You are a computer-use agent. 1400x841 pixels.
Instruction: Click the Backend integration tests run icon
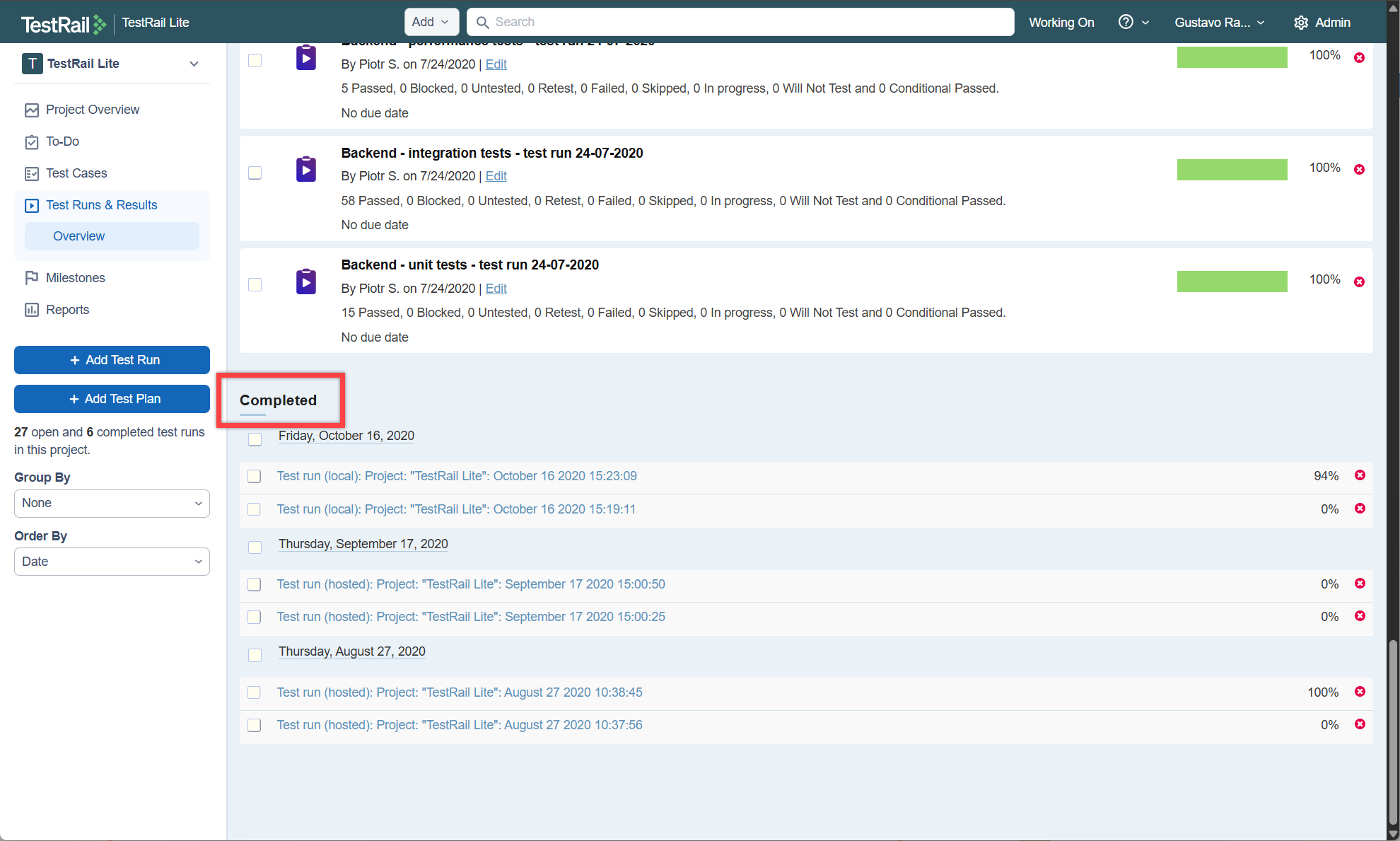[x=305, y=169]
